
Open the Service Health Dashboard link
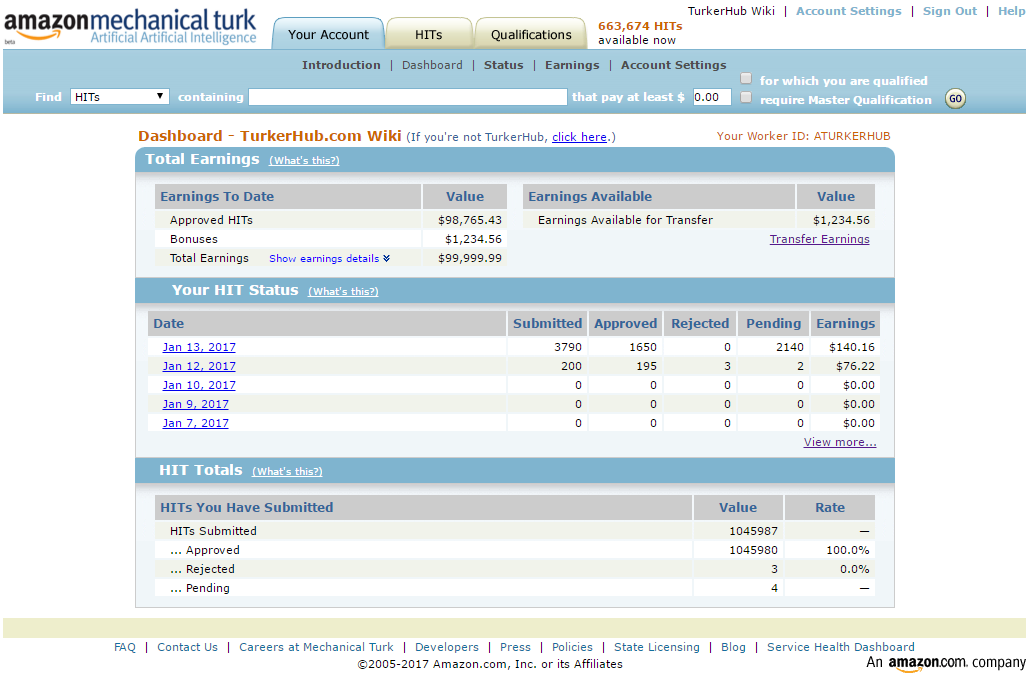pos(841,647)
